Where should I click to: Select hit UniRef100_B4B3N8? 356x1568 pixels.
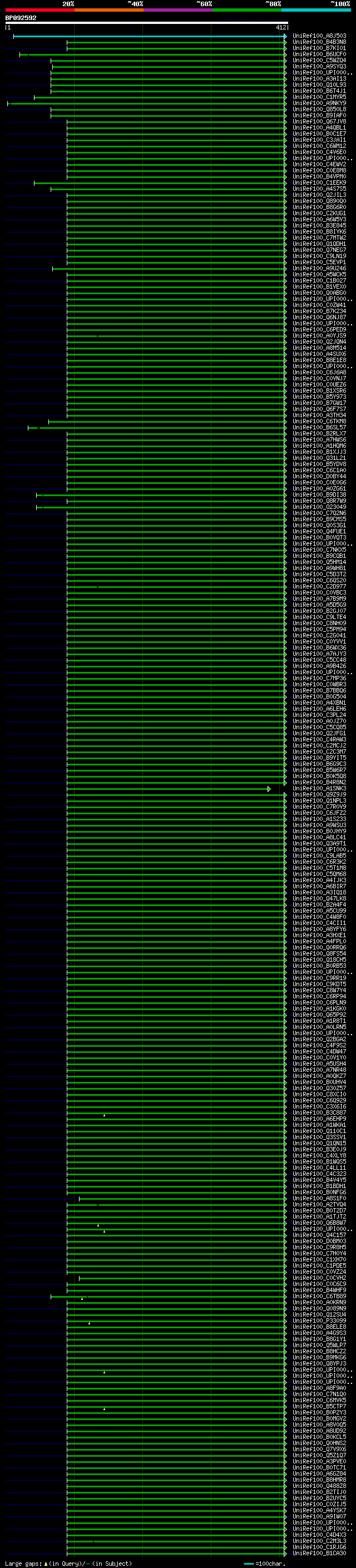[x=319, y=42]
